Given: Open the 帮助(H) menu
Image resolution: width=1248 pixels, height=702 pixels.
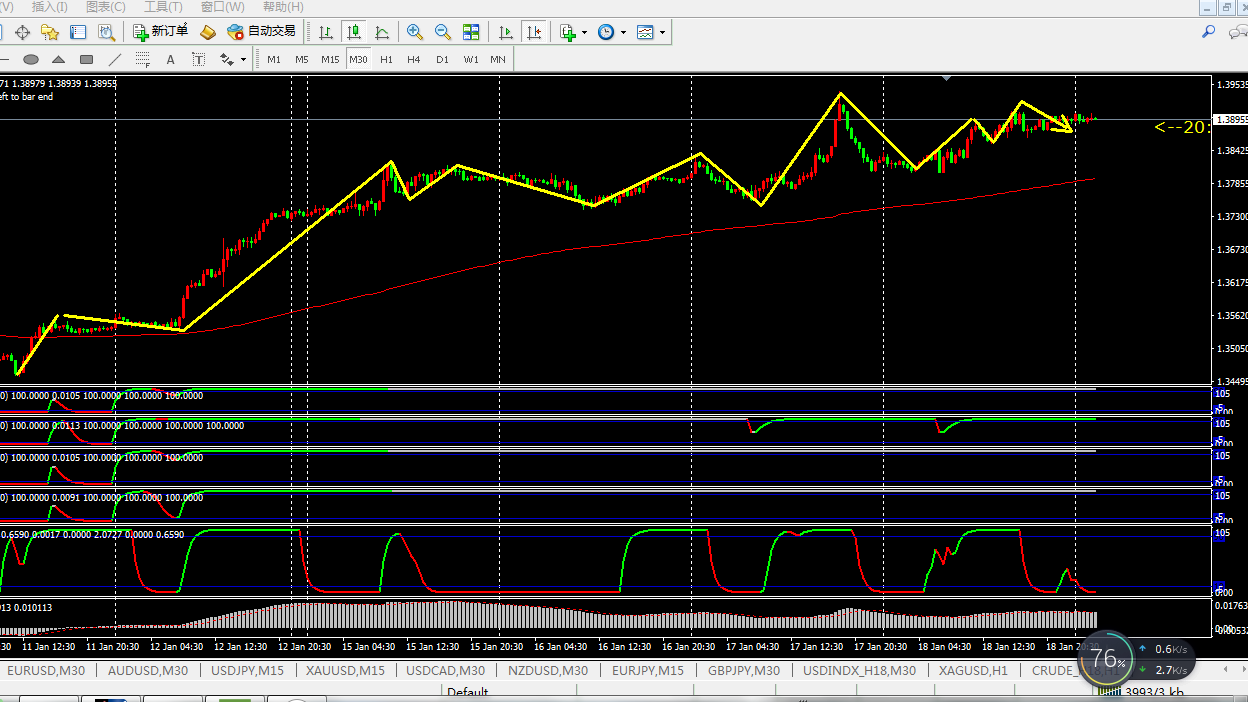Looking at the screenshot, I should pyautogui.click(x=283, y=7).
